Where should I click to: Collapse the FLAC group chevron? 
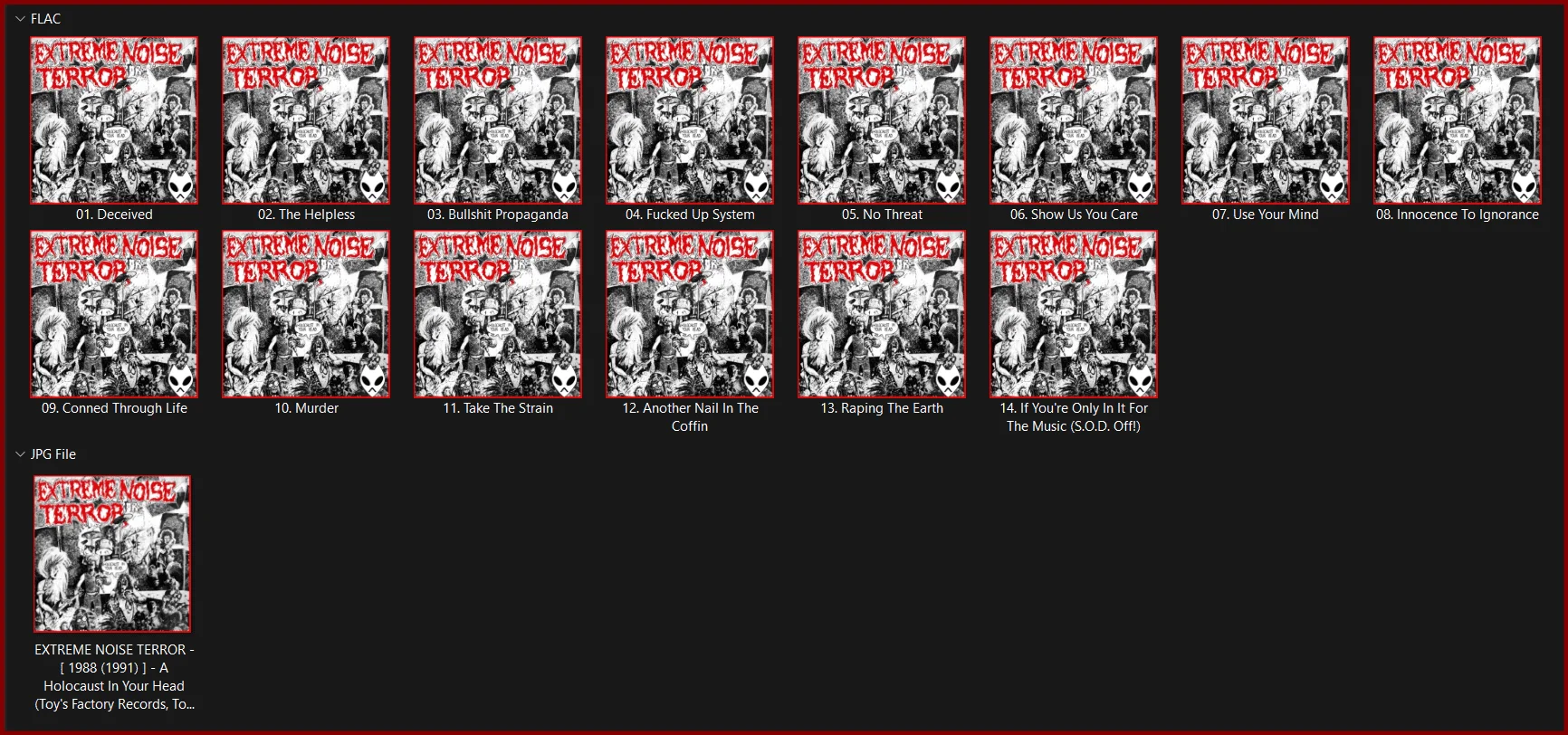coord(20,19)
